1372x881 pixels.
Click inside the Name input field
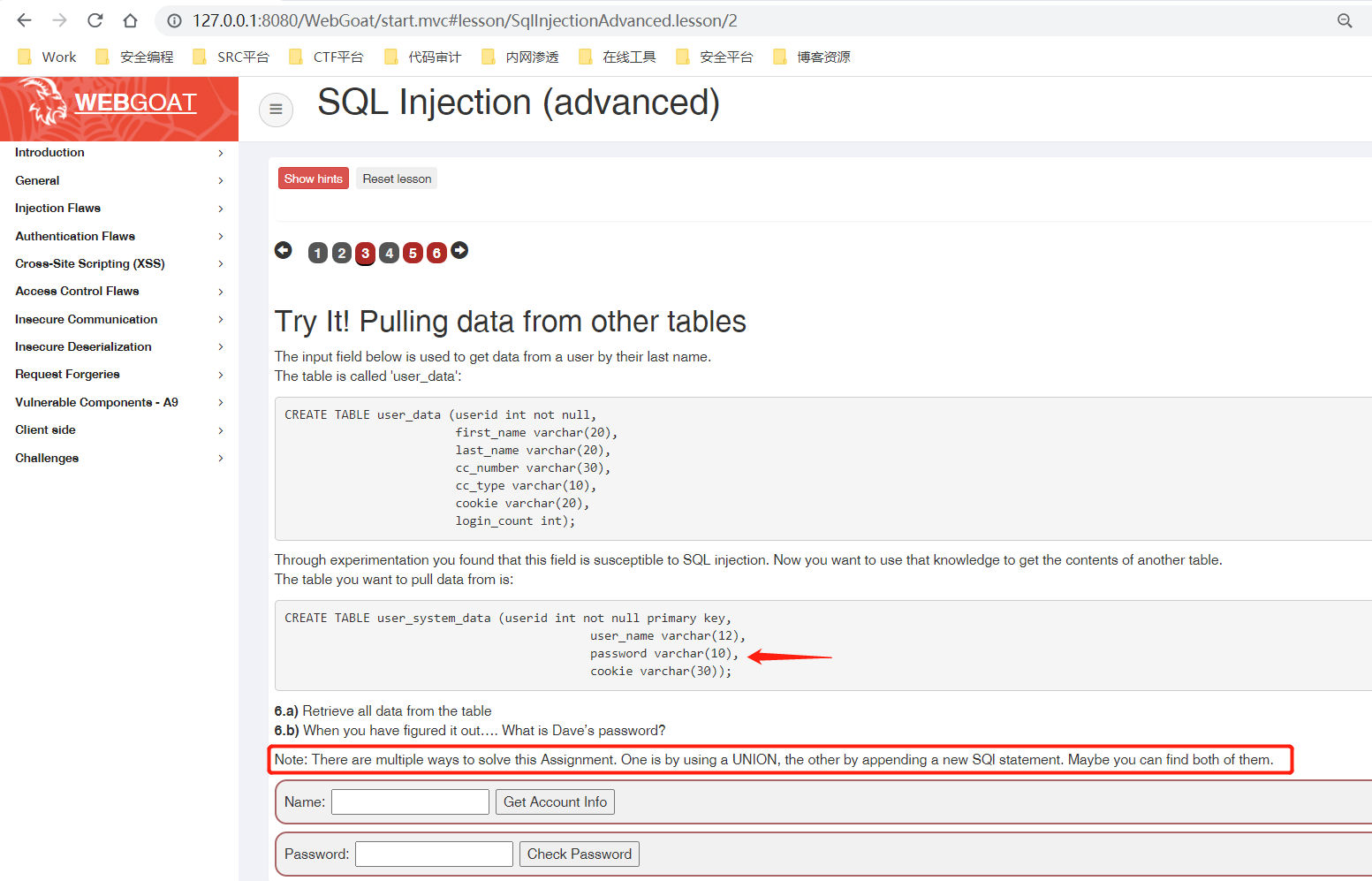pos(410,801)
